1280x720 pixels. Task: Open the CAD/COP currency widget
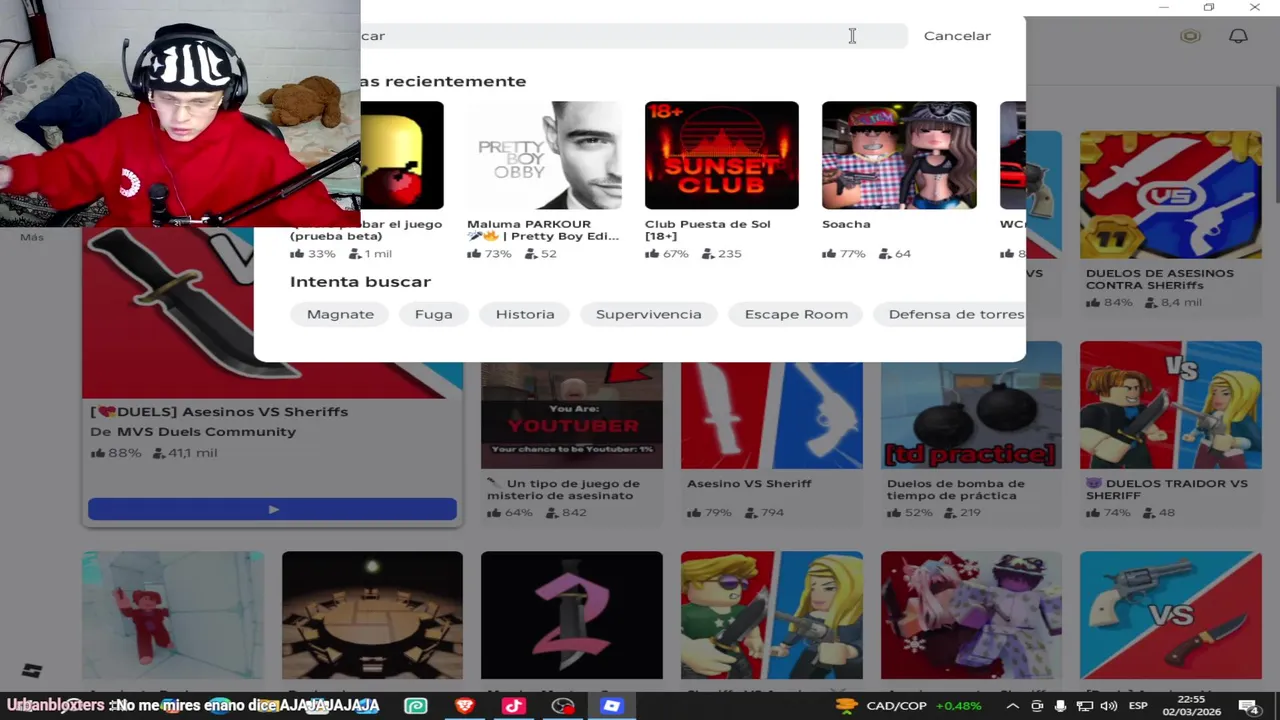click(909, 706)
